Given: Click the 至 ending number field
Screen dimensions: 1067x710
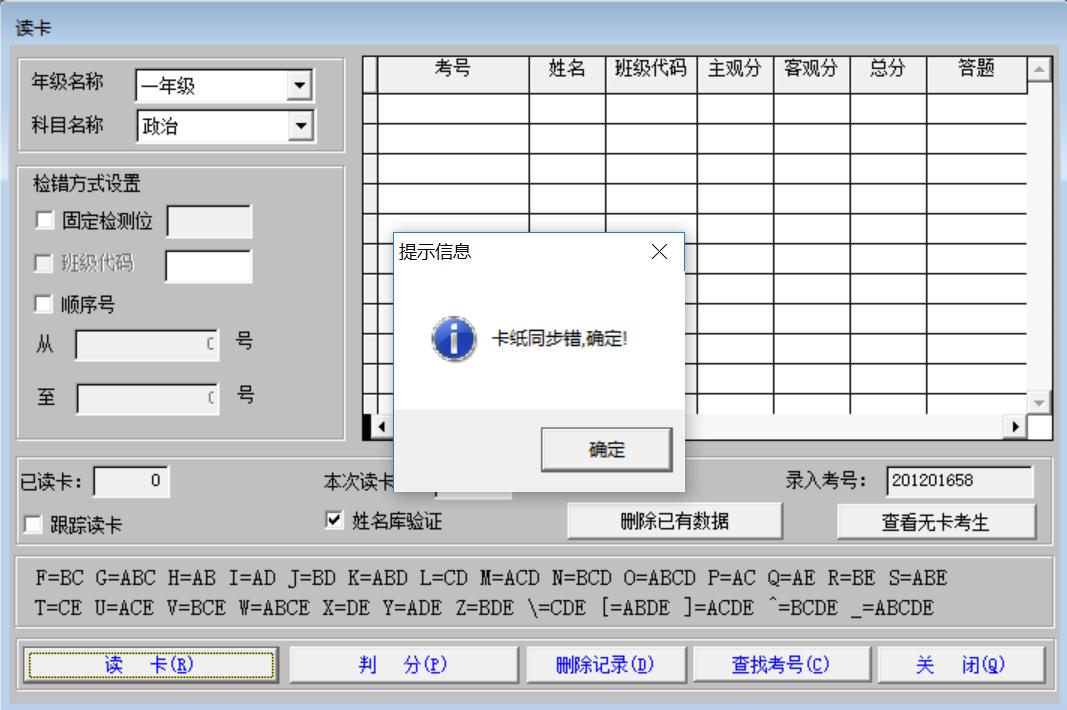Looking at the screenshot, I should pyautogui.click(x=148, y=398).
